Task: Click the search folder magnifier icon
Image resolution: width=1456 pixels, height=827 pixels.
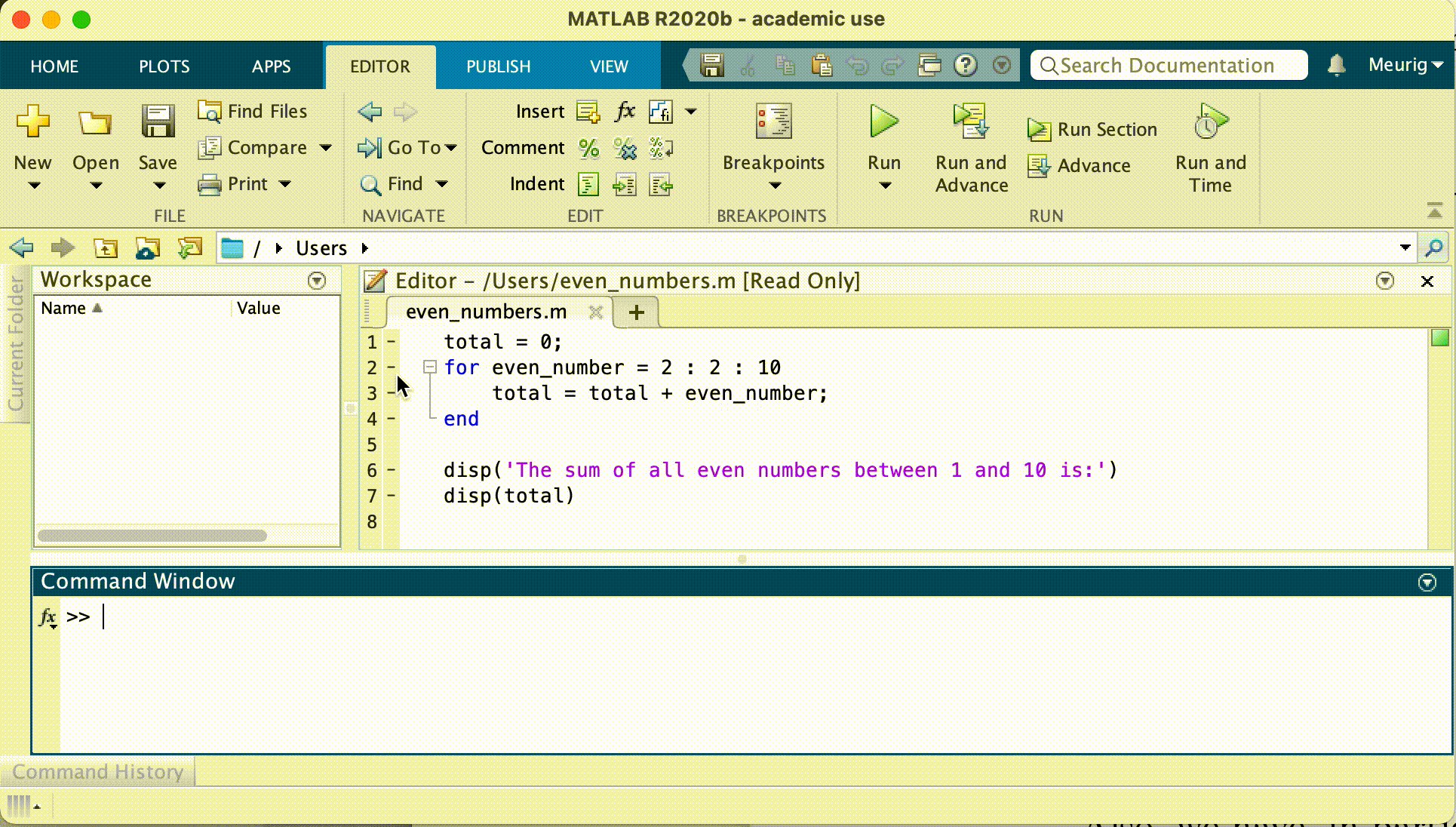Action: (x=1434, y=247)
